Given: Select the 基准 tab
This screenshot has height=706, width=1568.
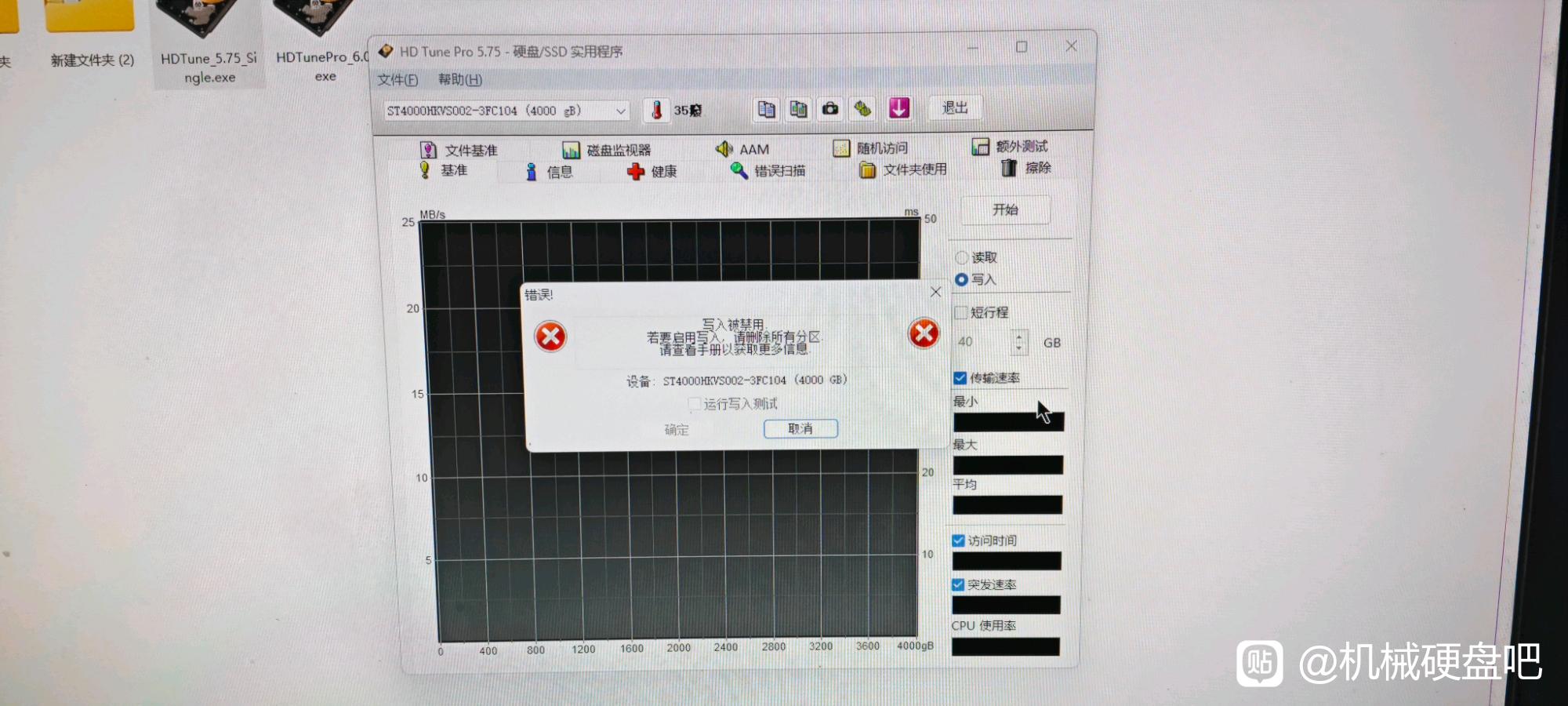Looking at the screenshot, I should point(444,170).
